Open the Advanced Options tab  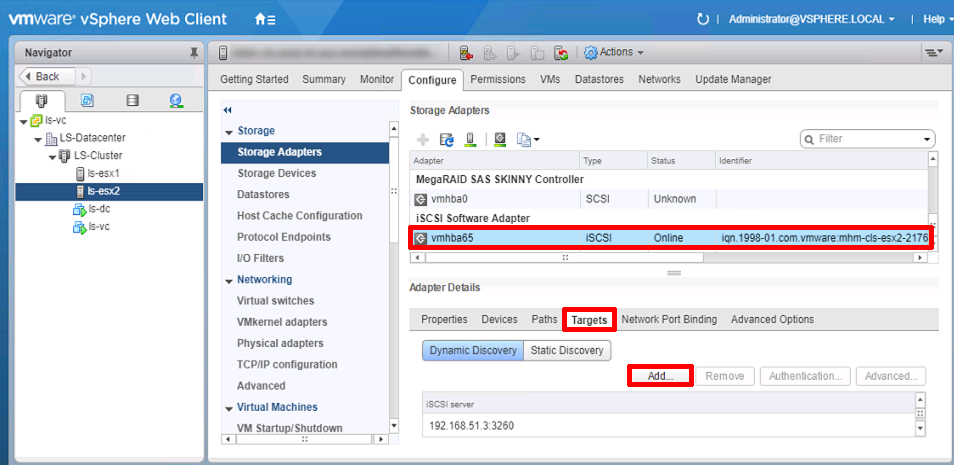773,320
